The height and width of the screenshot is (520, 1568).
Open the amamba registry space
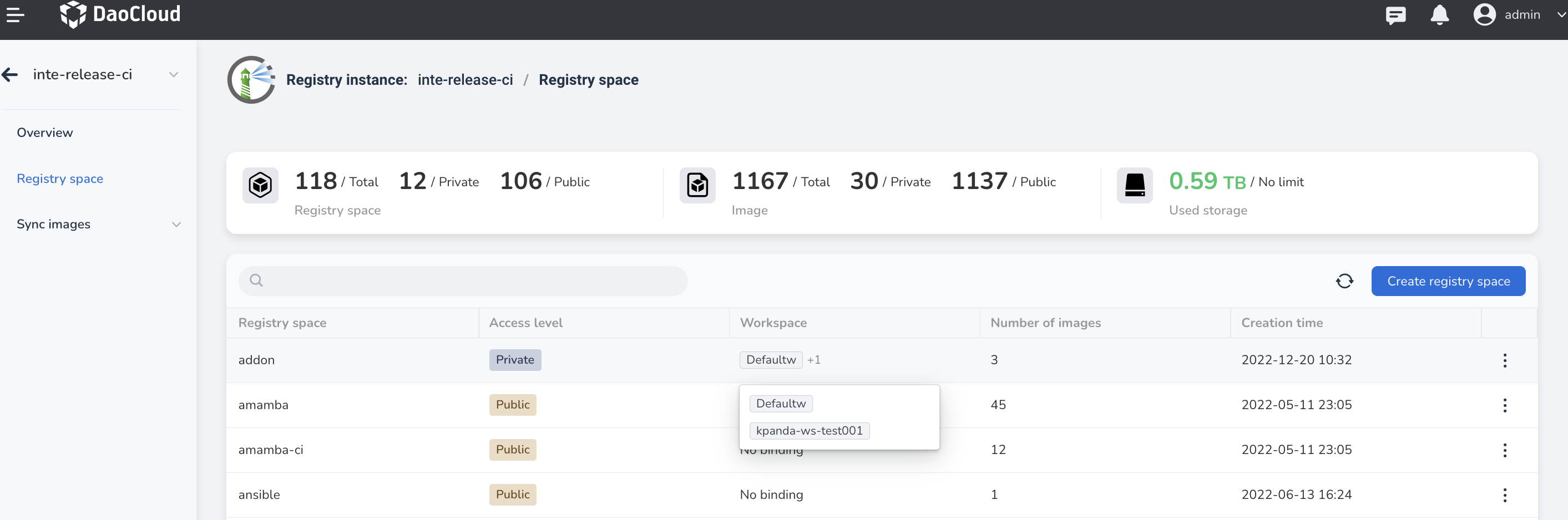pyautogui.click(x=263, y=405)
